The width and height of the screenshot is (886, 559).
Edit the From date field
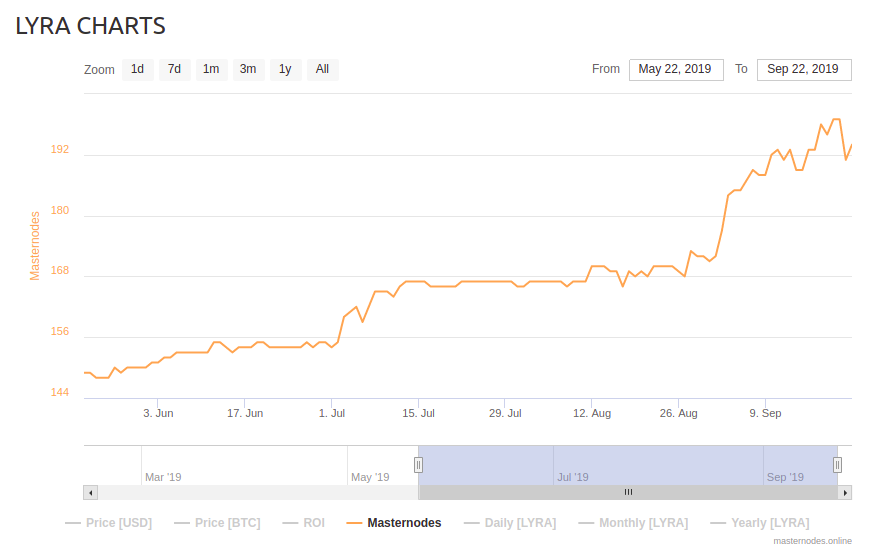676,70
